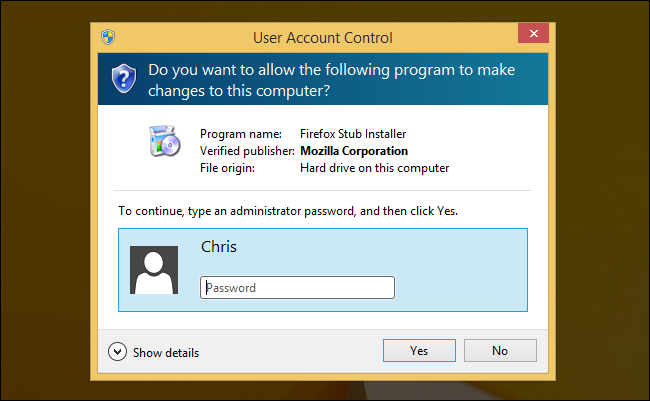
Task: Focus the Password input field
Action: click(x=297, y=288)
